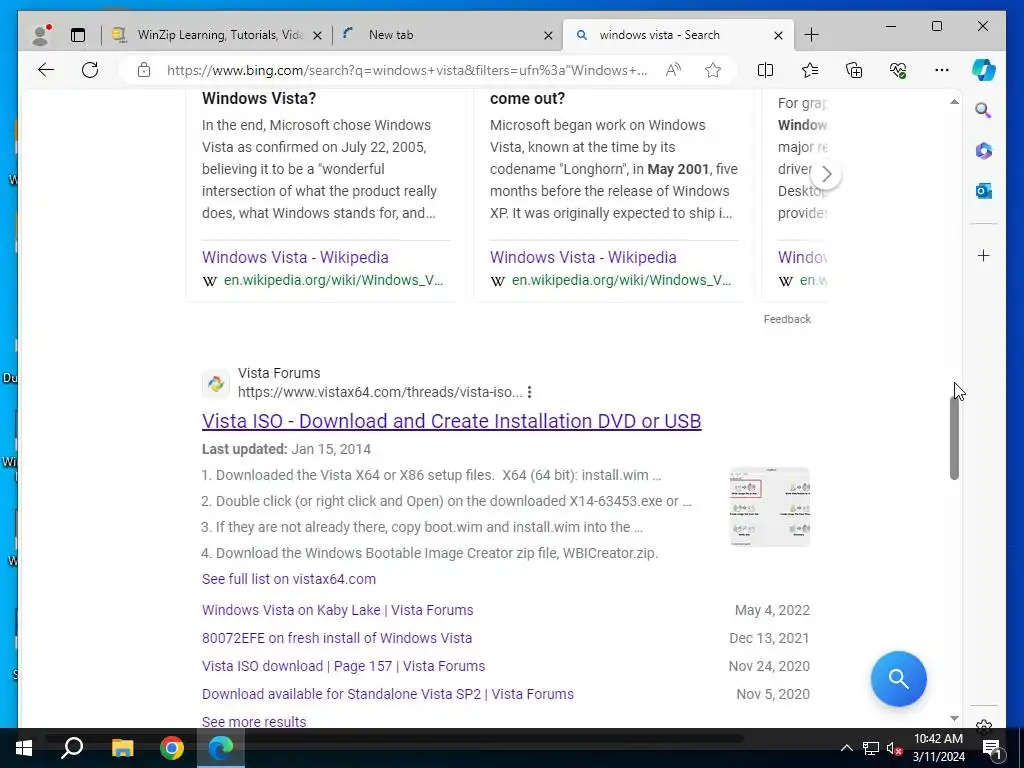Image resolution: width=1024 pixels, height=768 pixels.
Task: Launch Google Chrome from taskbar
Action: (x=172, y=748)
